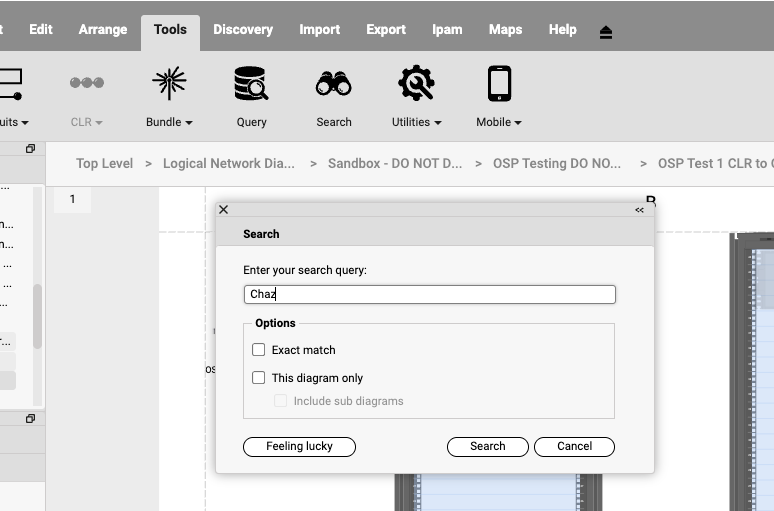Click the CLR three-dots icon

(87, 83)
